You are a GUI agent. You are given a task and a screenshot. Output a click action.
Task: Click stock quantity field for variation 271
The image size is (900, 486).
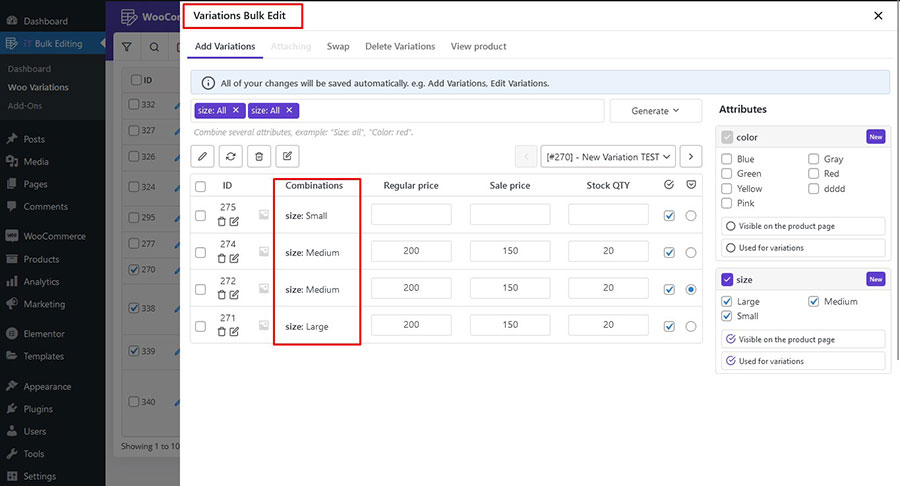click(x=608, y=324)
